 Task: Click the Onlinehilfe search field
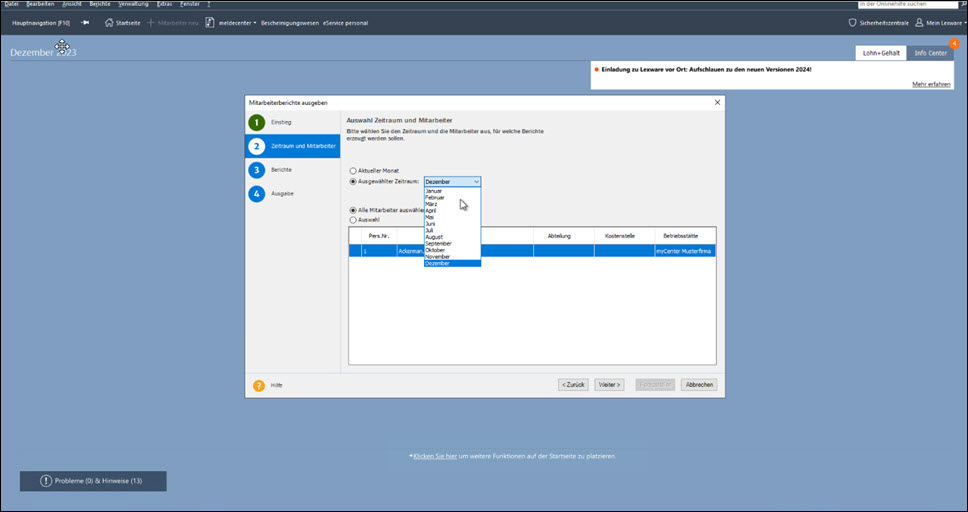coord(906,5)
